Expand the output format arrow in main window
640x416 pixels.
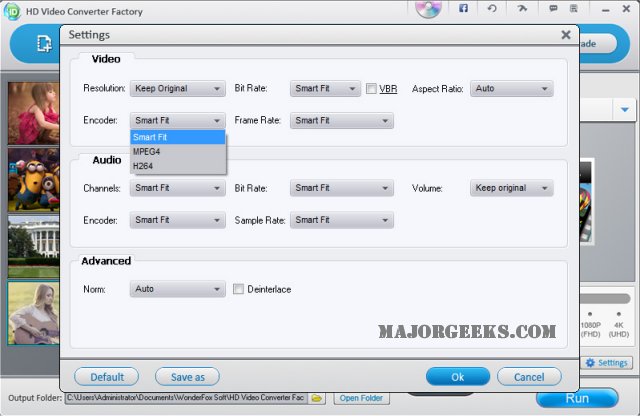point(624,109)
